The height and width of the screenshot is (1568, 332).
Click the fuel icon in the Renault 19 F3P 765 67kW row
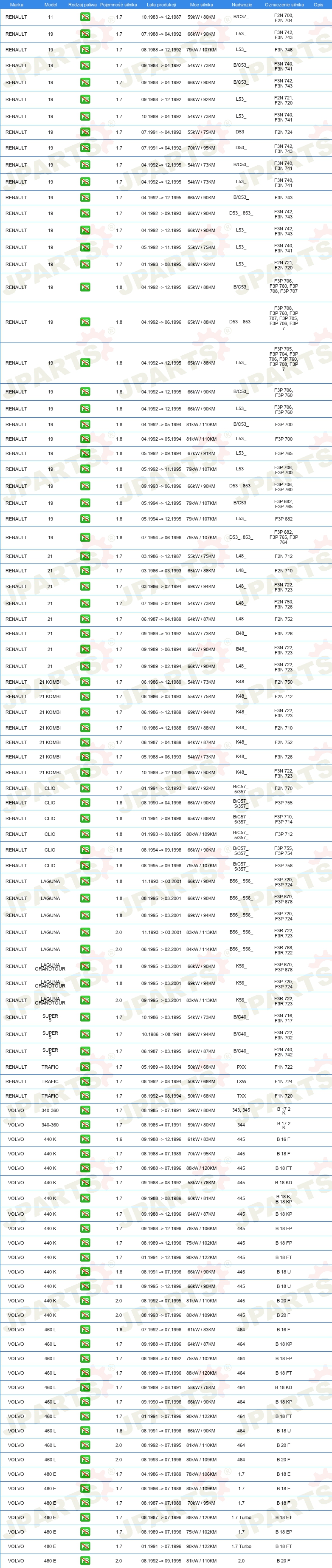pyautogui.click(x=85, y=453)
